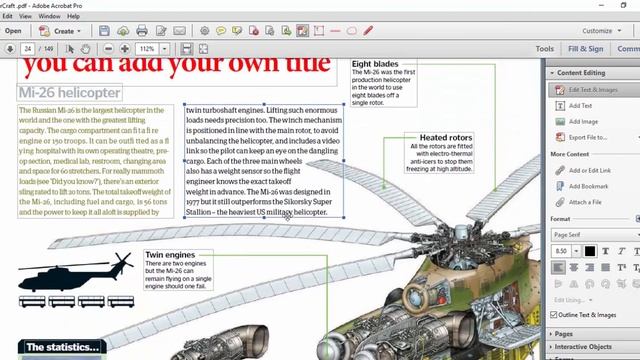Select the oval drawing tool
The width and height of the screenshot is (640, 360).
pyautogui.click(x=351, y=31)
